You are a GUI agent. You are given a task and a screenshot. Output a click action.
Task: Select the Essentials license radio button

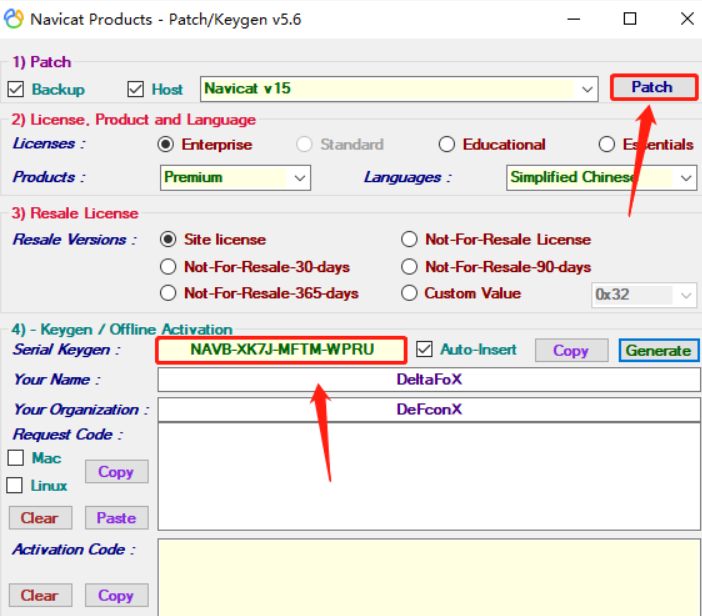[x=607, y=145]
